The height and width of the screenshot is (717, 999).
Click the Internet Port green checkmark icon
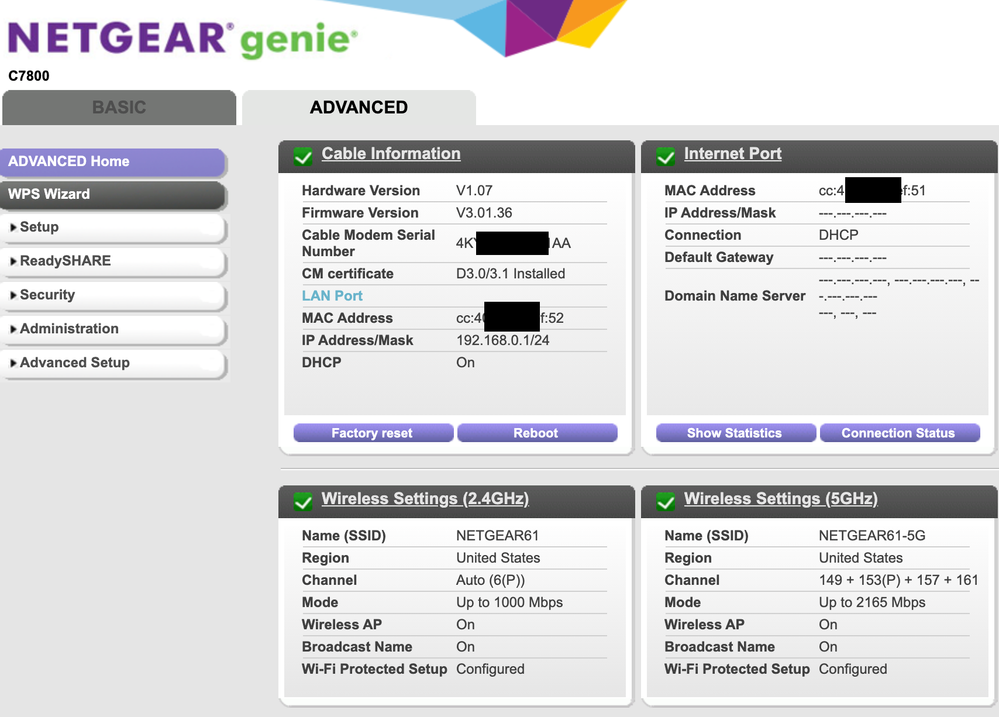[666, 156]
